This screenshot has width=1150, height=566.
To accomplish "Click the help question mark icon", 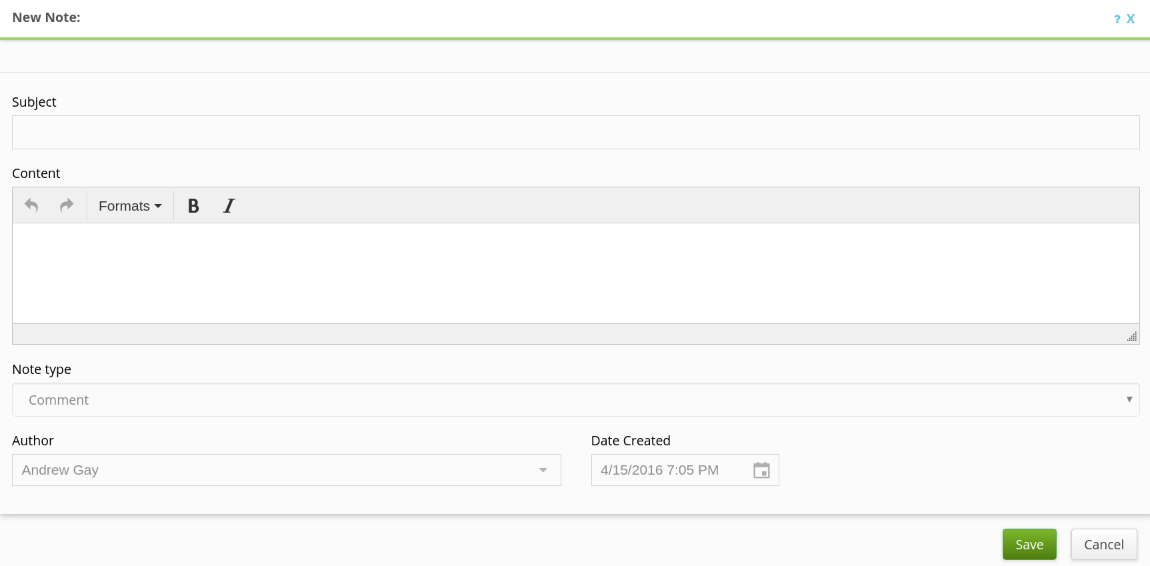I will coord(1117,18).
